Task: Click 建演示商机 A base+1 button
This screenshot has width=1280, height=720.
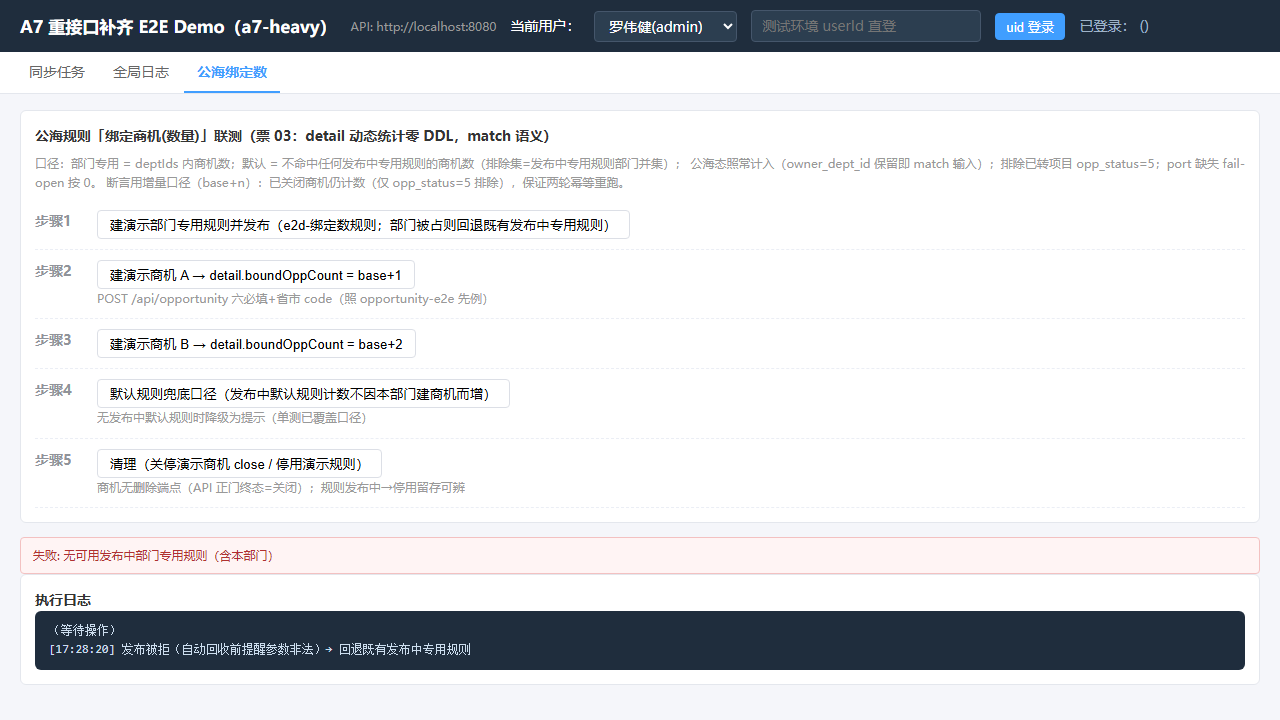Action: (256, 275)
